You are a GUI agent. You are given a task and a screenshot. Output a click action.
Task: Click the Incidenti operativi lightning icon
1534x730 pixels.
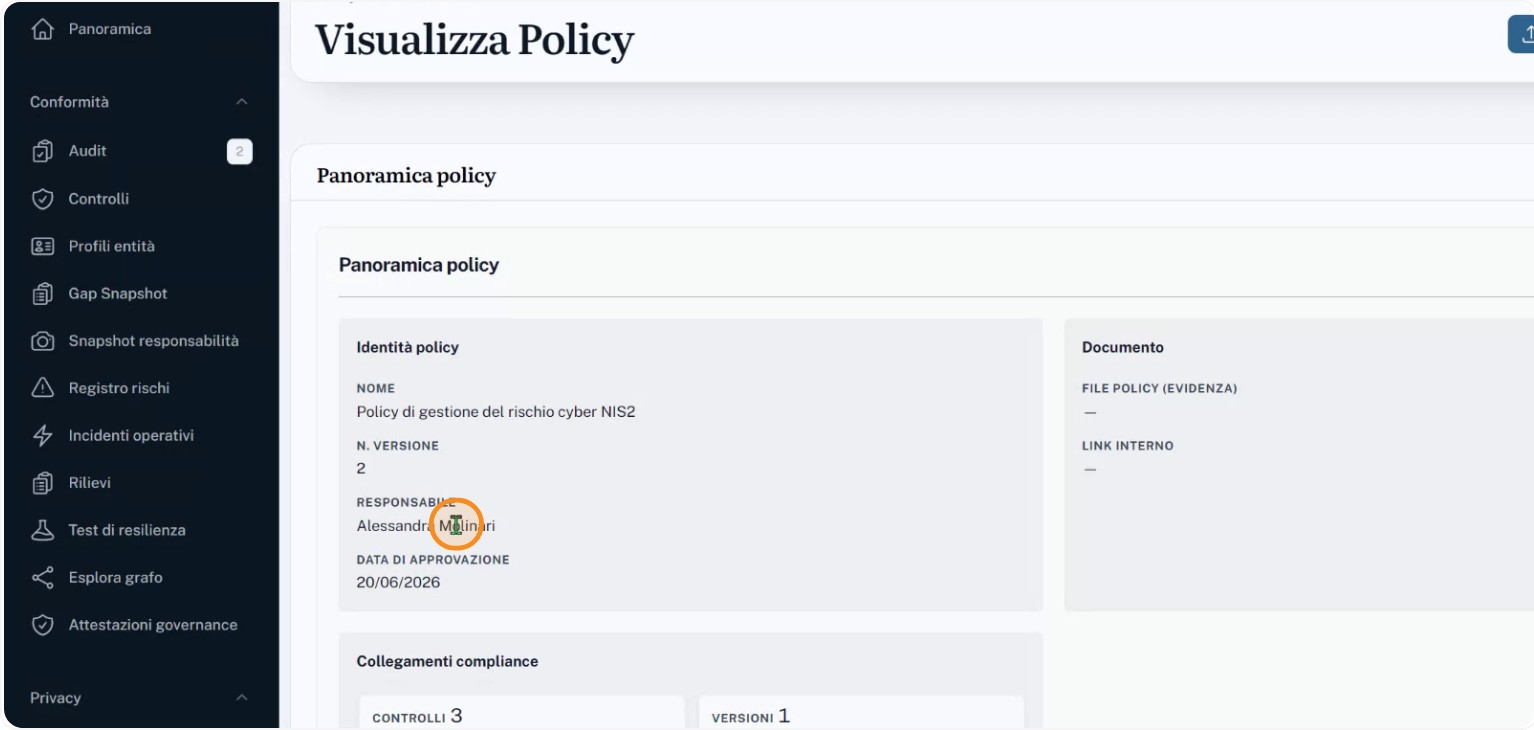pyautogui.click(x=42, y=436)
